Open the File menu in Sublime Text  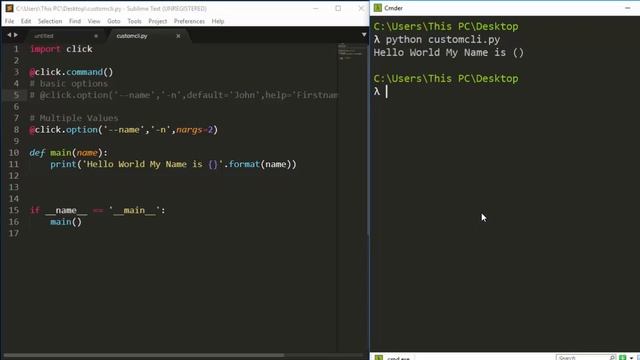click(x=9, y=21)
